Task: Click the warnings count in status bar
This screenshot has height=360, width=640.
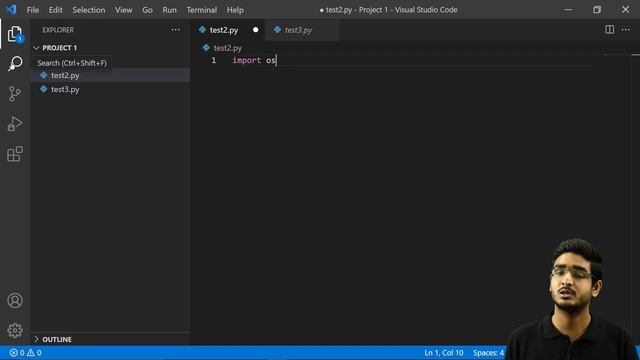Action: (34, 353)
